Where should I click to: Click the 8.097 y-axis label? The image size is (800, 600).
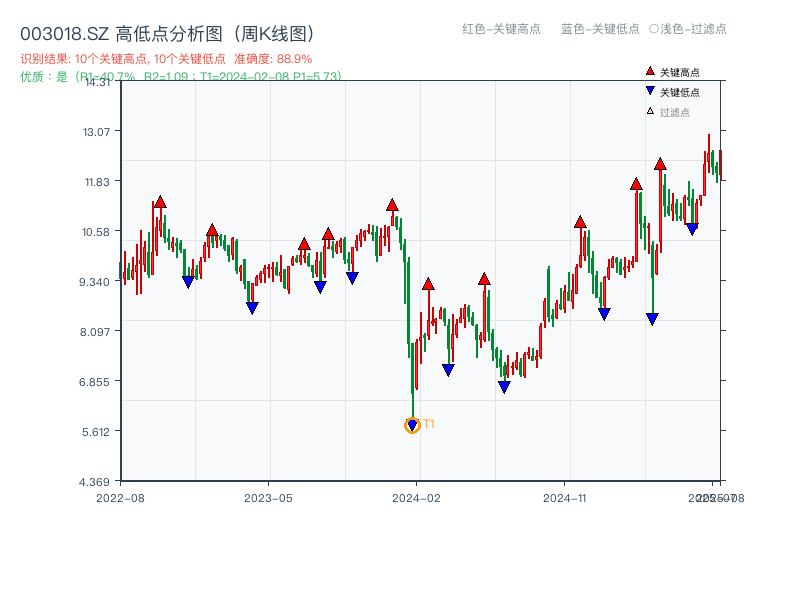point(94,332)
